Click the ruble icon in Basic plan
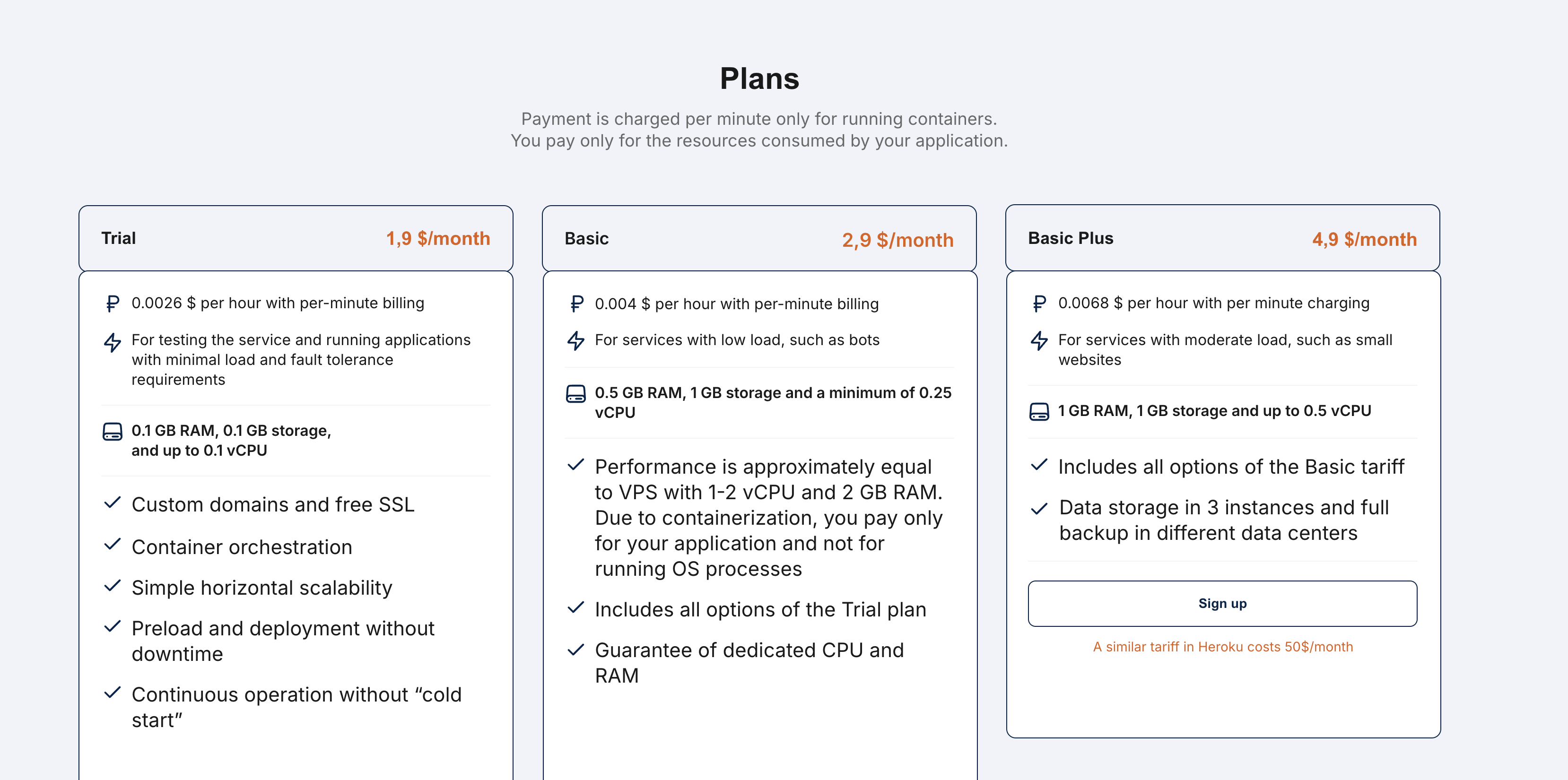 [576, 303]
